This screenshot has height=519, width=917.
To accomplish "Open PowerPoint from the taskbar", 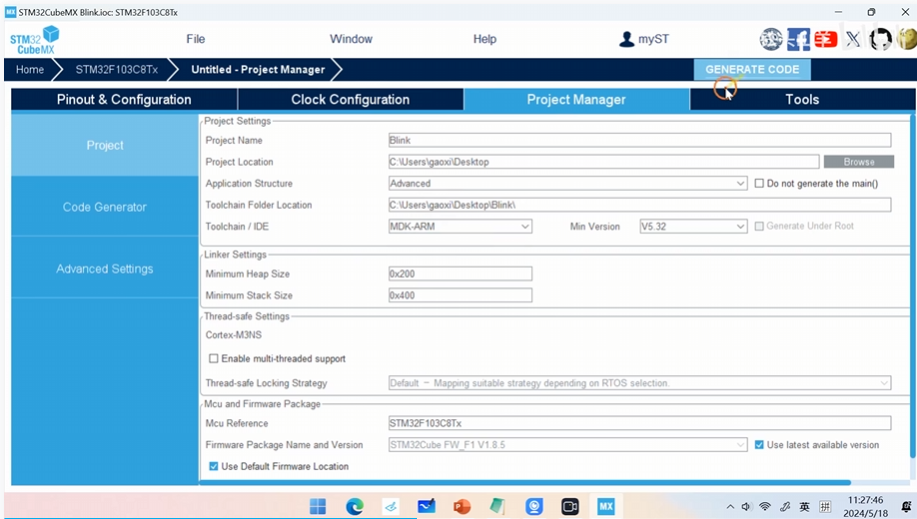I will click(x=462, y=506).
